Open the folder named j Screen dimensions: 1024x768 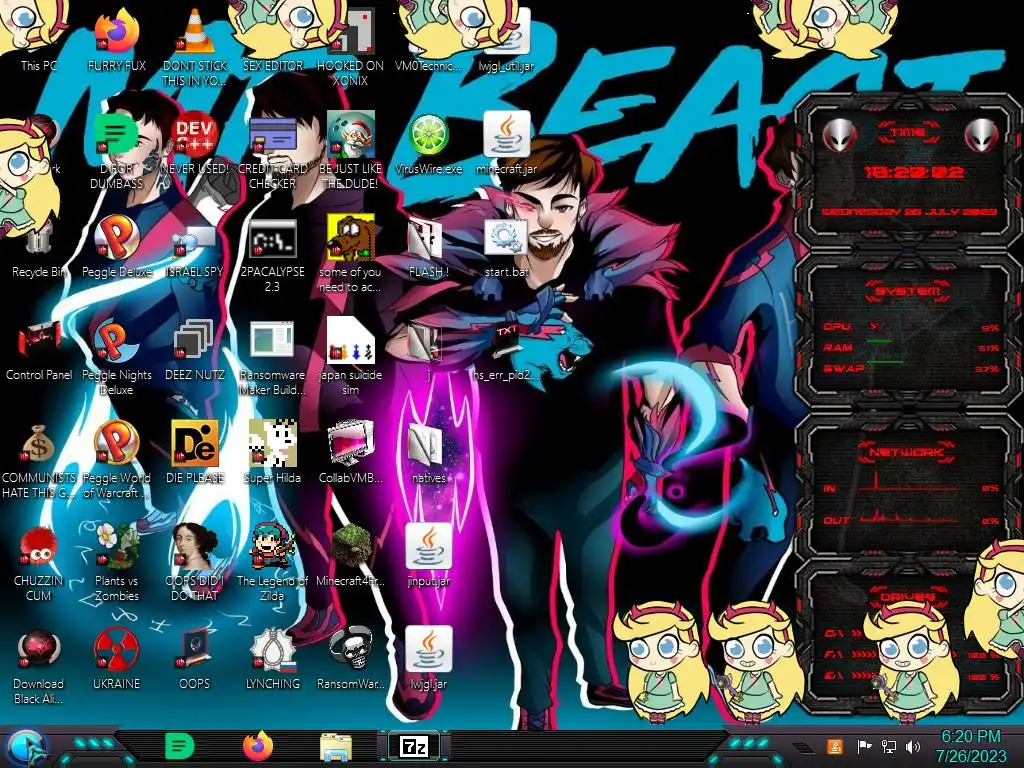click(x=428, y=351)
